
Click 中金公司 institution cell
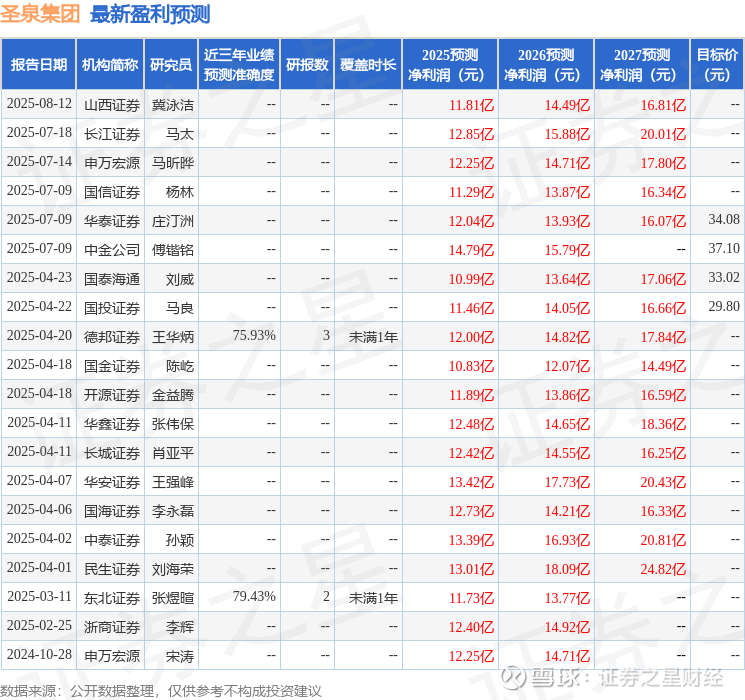(112, 250)
